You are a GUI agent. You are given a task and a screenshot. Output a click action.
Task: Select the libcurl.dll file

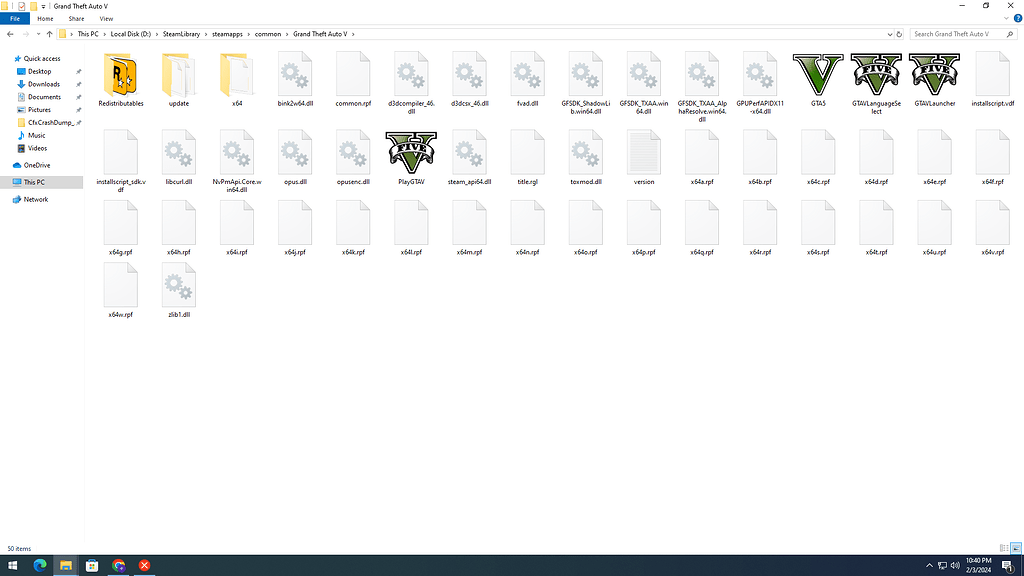[179, 157]
